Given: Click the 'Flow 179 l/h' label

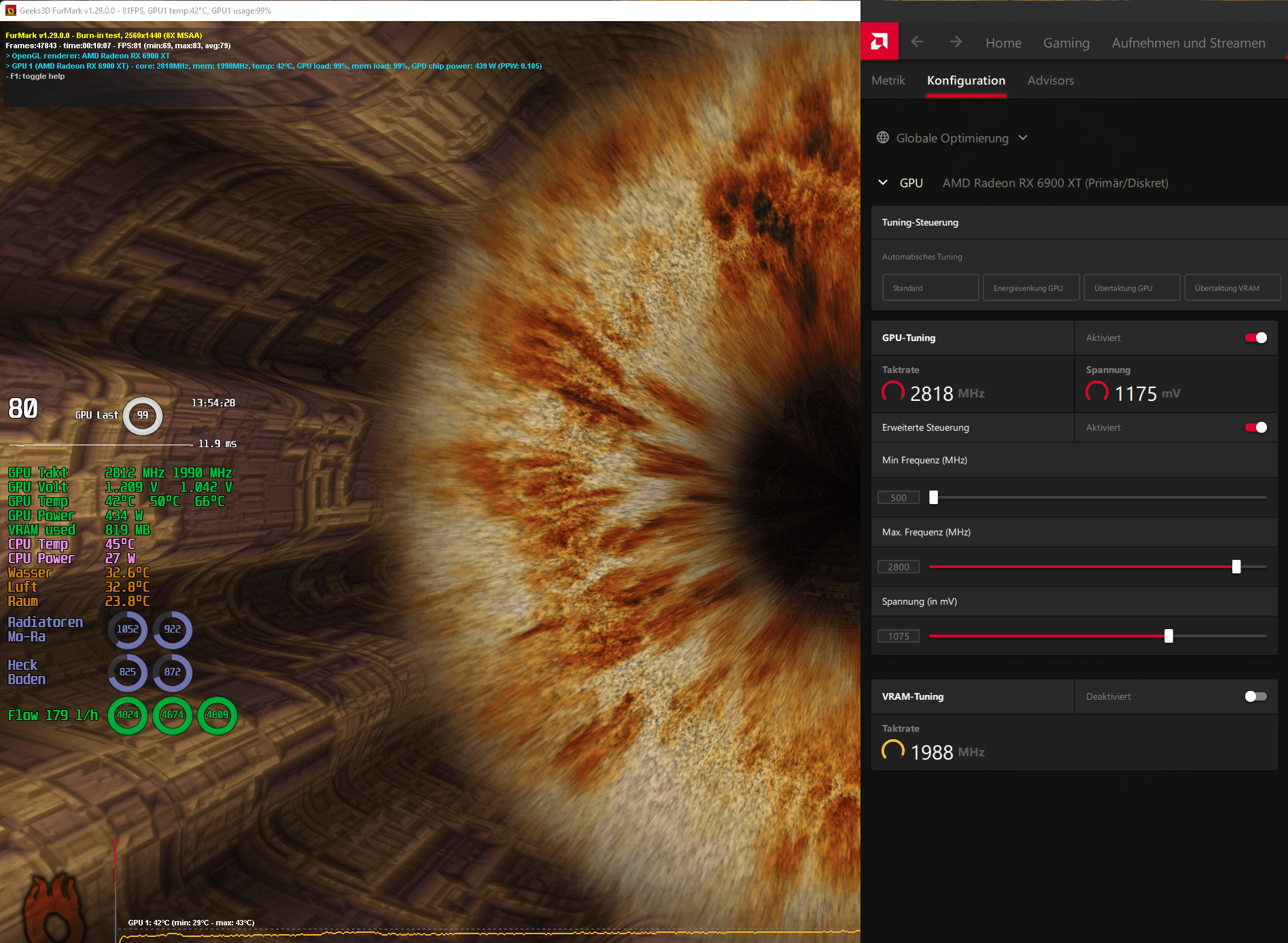Looking at the screenshot, I should (53, 715).
